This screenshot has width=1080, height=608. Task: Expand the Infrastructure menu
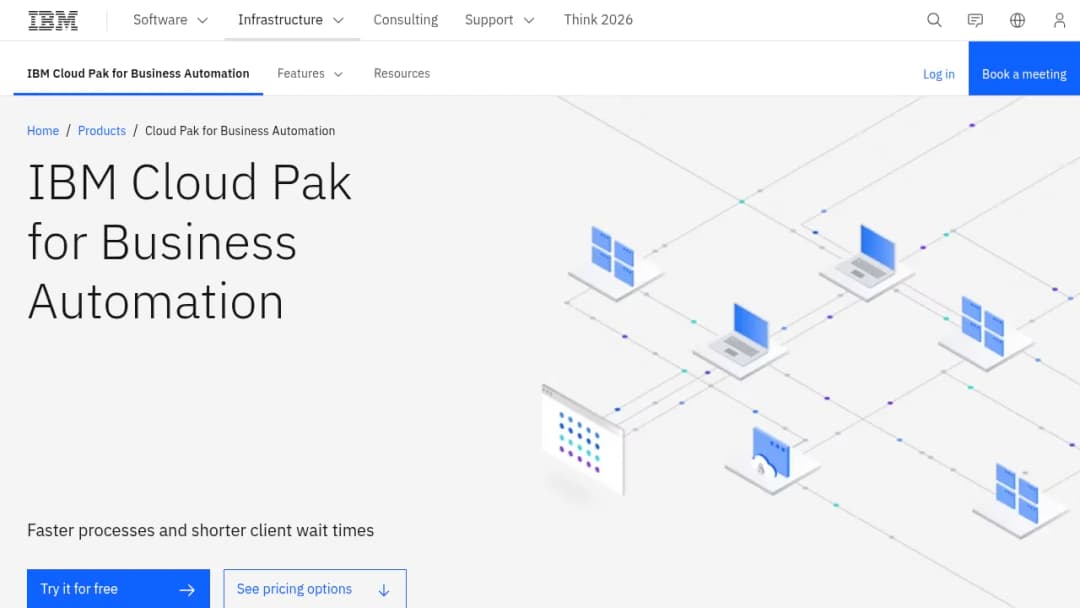pyautogui.click(x=291, y=20)
